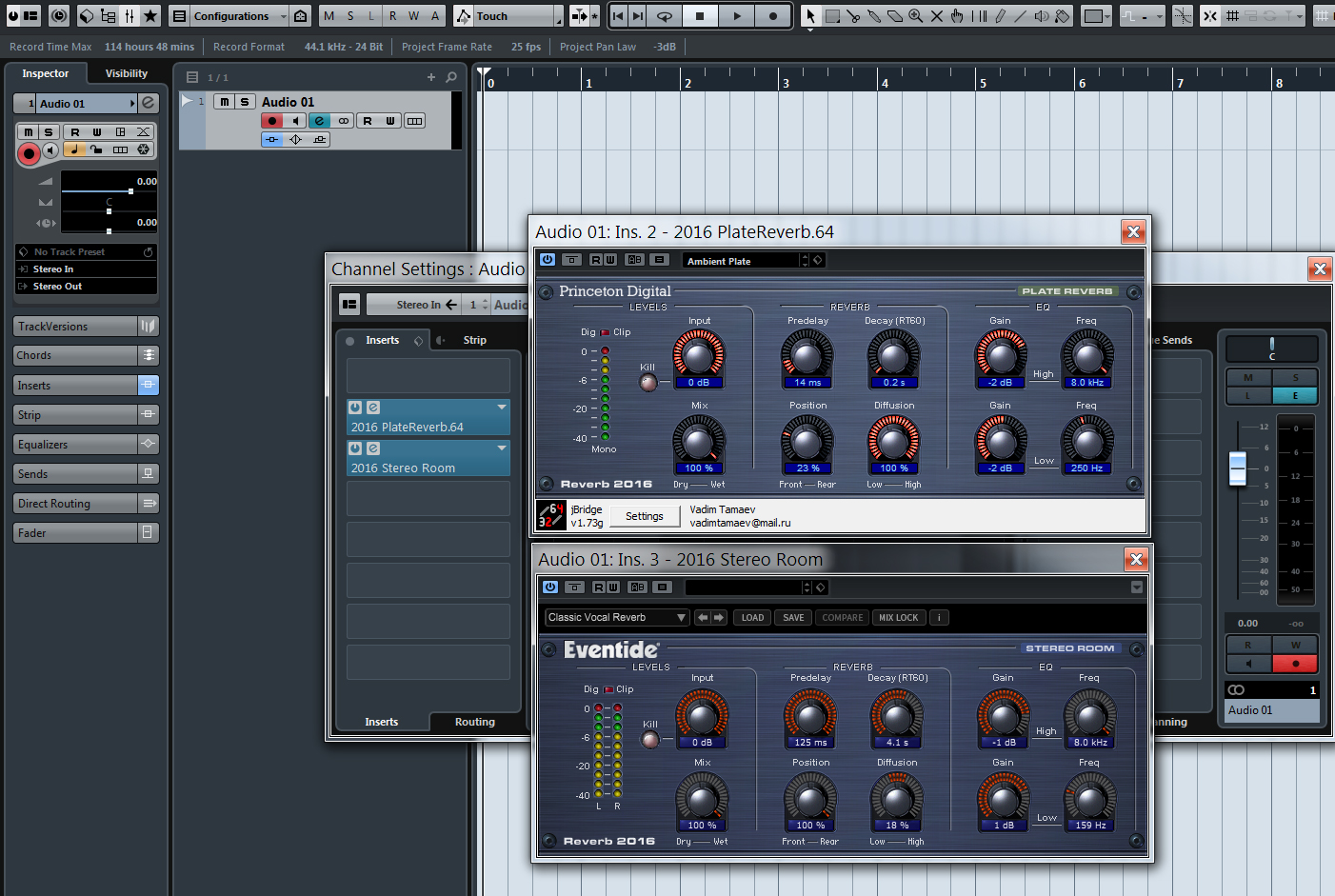The height and width of the screenshot is (896, 1335).
Task: Solo Audio 01 in track list
Action: click(245, 102)
